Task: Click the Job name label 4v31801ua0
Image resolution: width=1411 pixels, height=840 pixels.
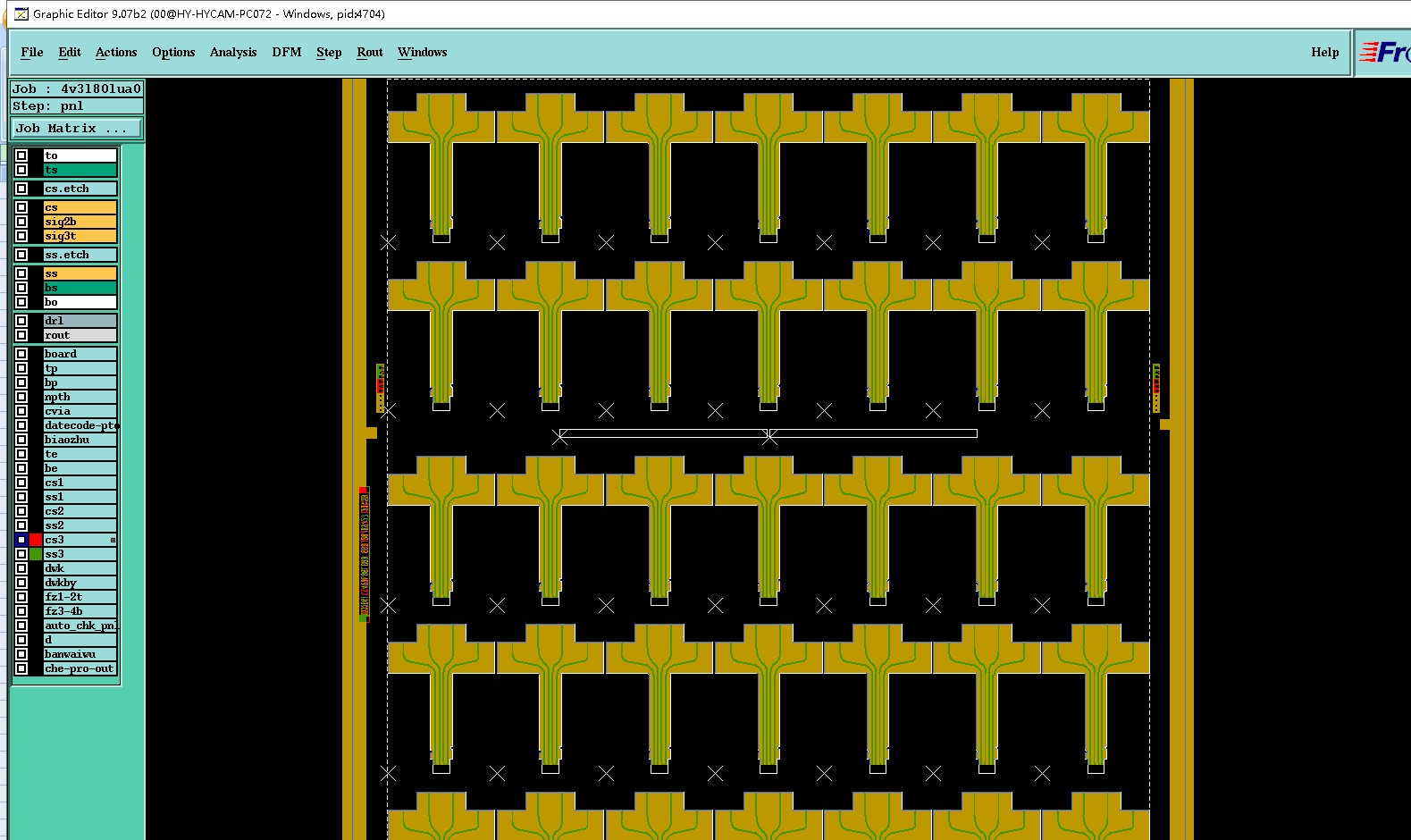Action: pyautogui.click(x=77, y=88)
